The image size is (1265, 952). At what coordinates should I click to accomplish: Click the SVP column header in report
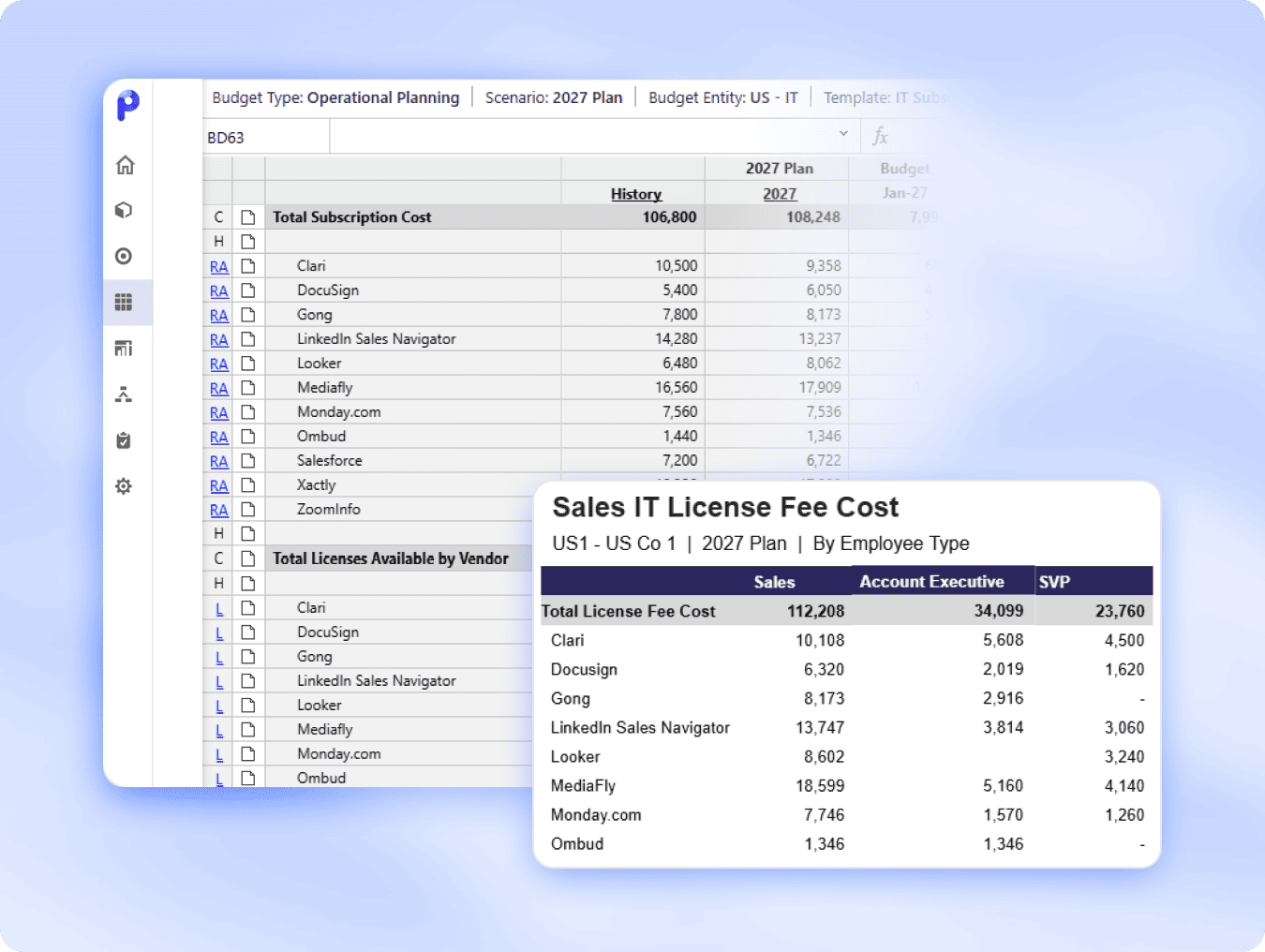pos(1054,582)
